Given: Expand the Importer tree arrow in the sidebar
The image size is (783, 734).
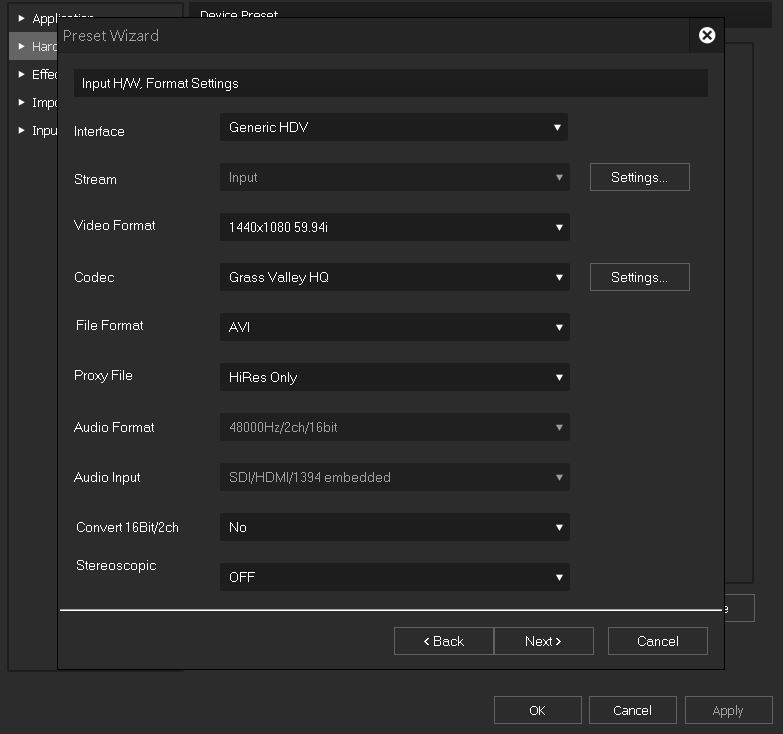Looking at the screenshot, I should click(x=22, y=102).
